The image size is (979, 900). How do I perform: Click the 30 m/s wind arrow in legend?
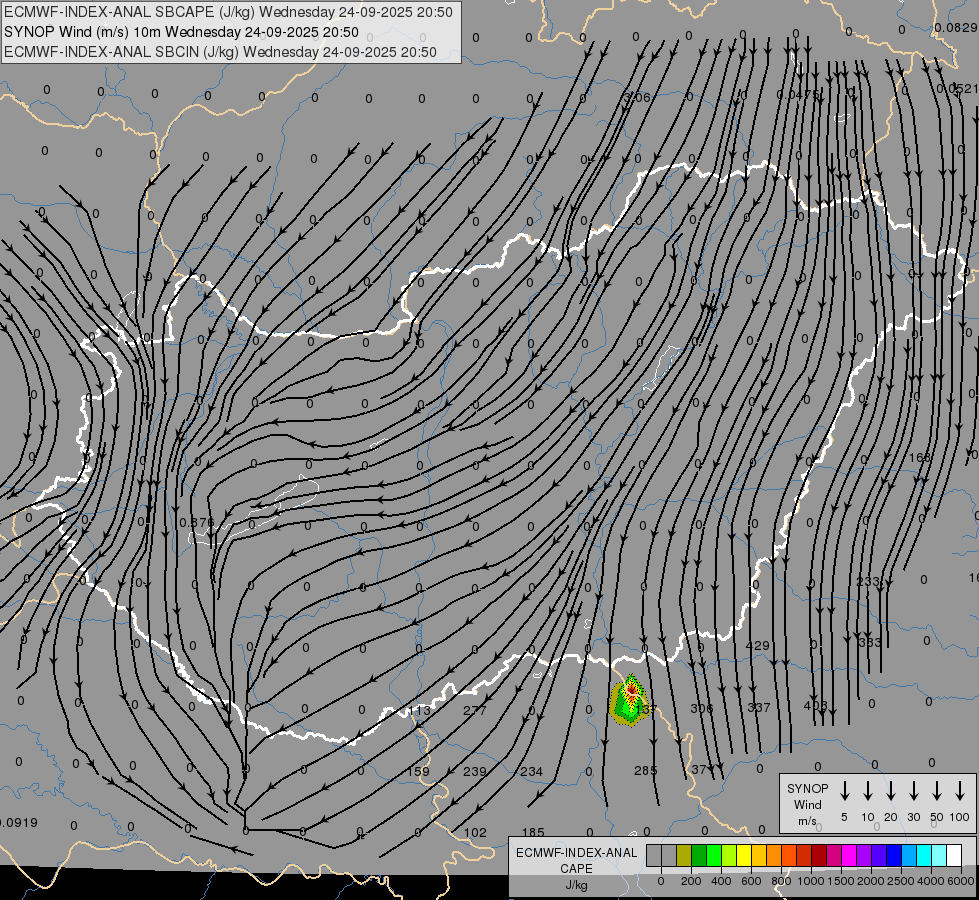click(x=913, y=790)
